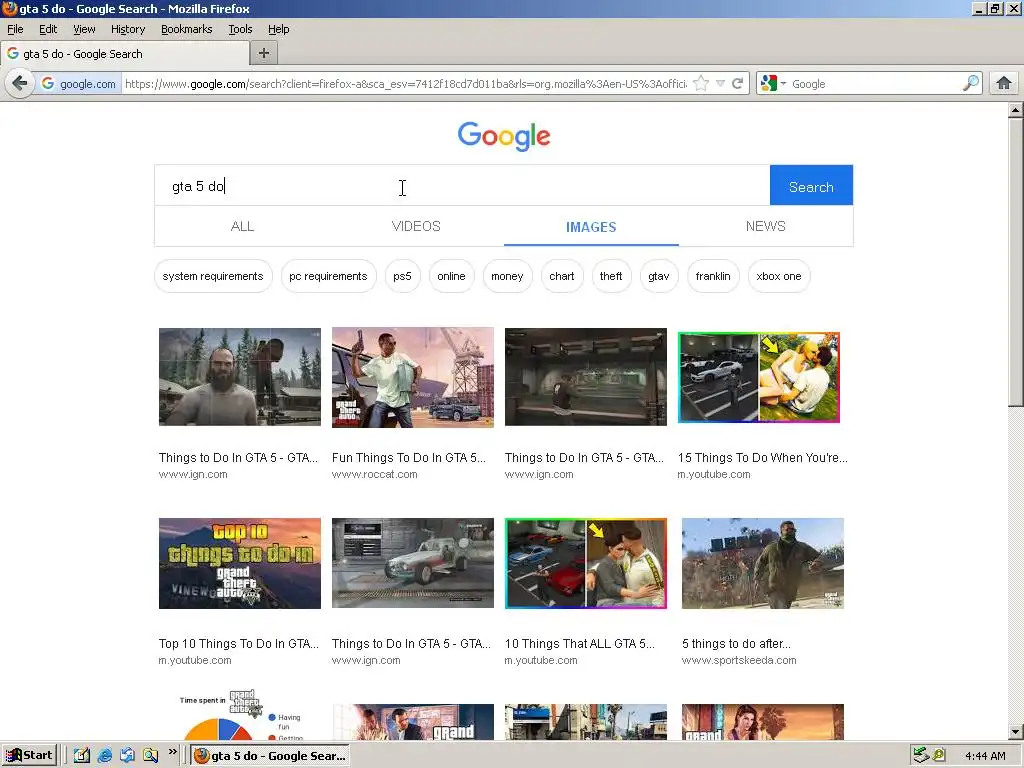The width and height of the screenshot is (1024, 768).
Task: Open the '5 things to do after' thumbnail
Action: coord(763,563)
